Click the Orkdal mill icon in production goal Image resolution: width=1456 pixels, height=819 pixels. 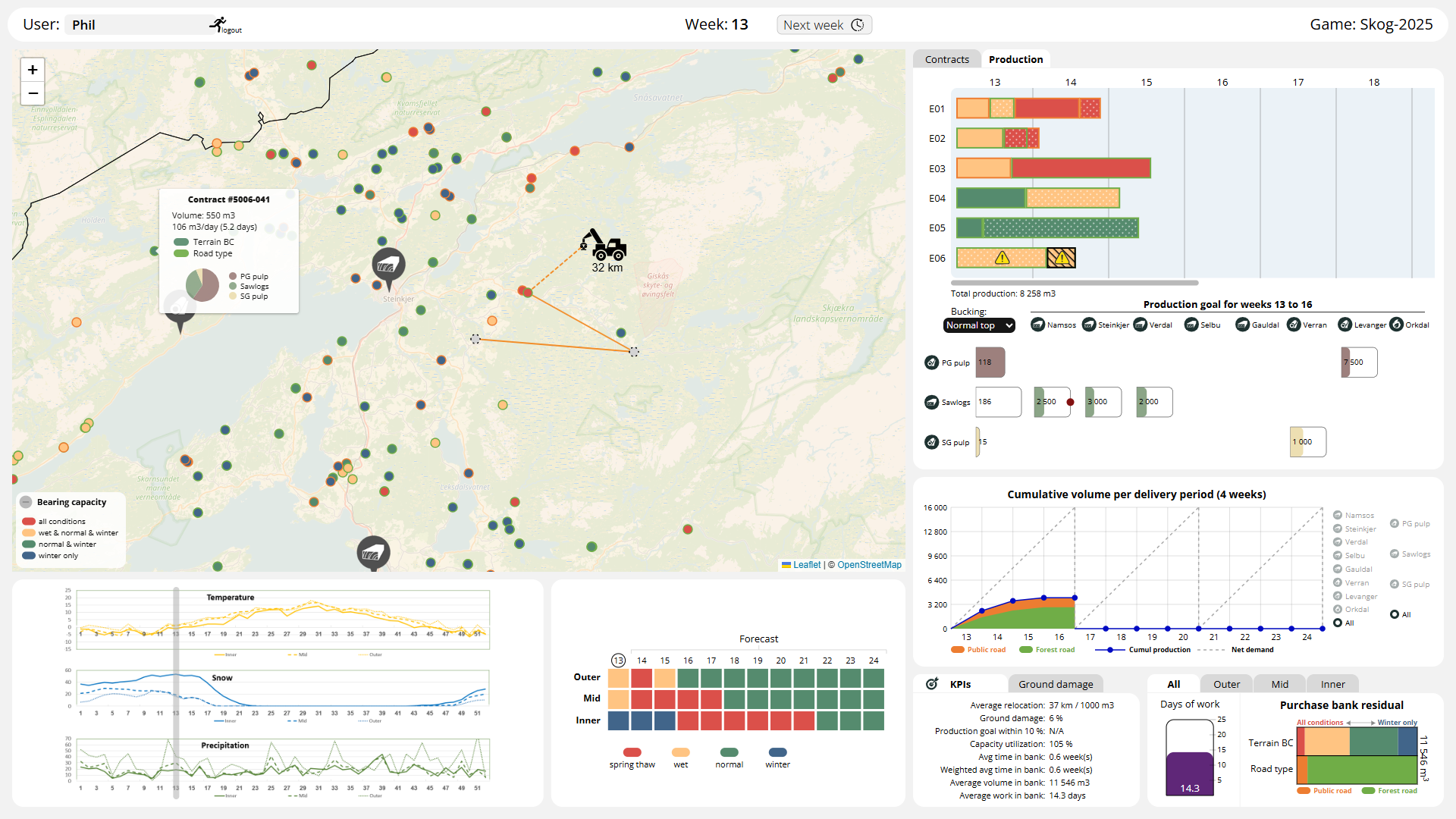[x=1396, y=325]
